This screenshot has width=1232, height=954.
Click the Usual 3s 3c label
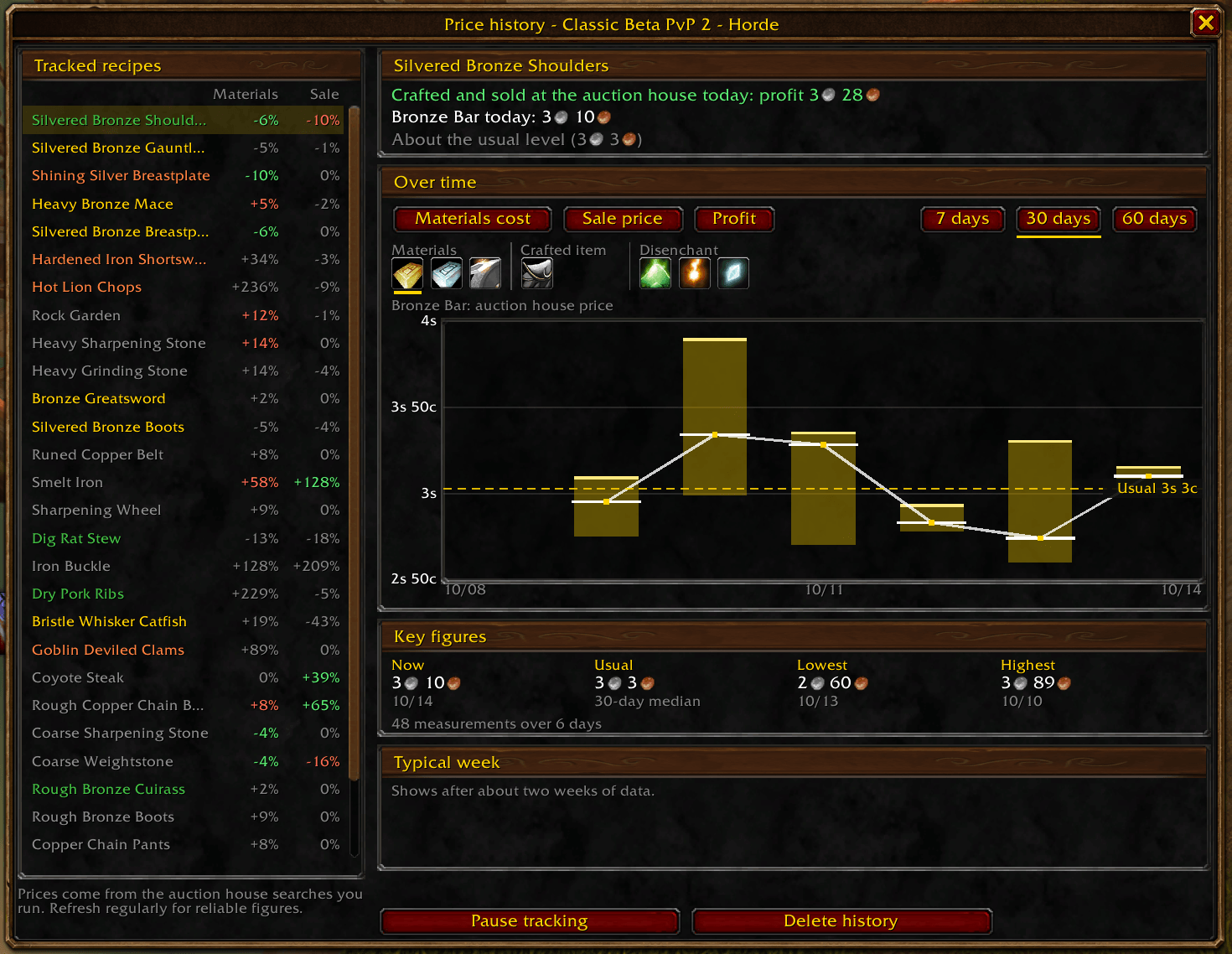click(x=1157, y=488)
